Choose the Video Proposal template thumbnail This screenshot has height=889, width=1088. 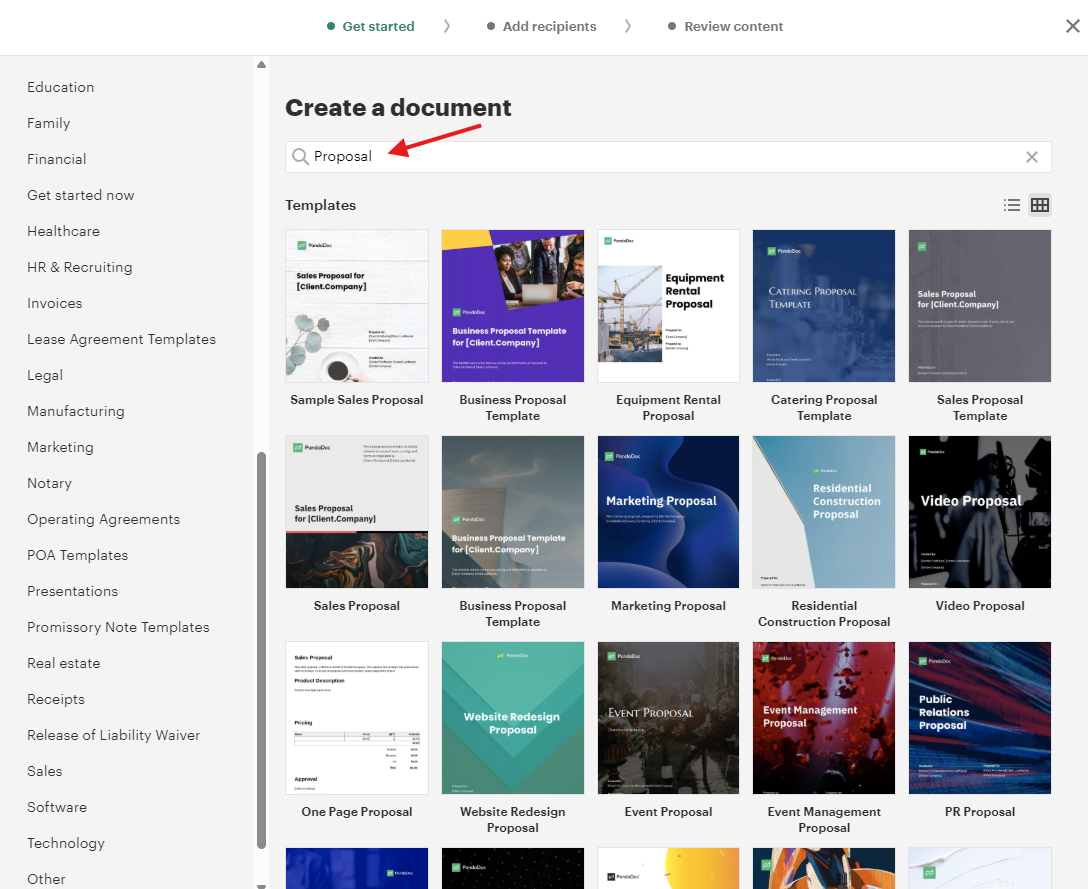point(980,512)
